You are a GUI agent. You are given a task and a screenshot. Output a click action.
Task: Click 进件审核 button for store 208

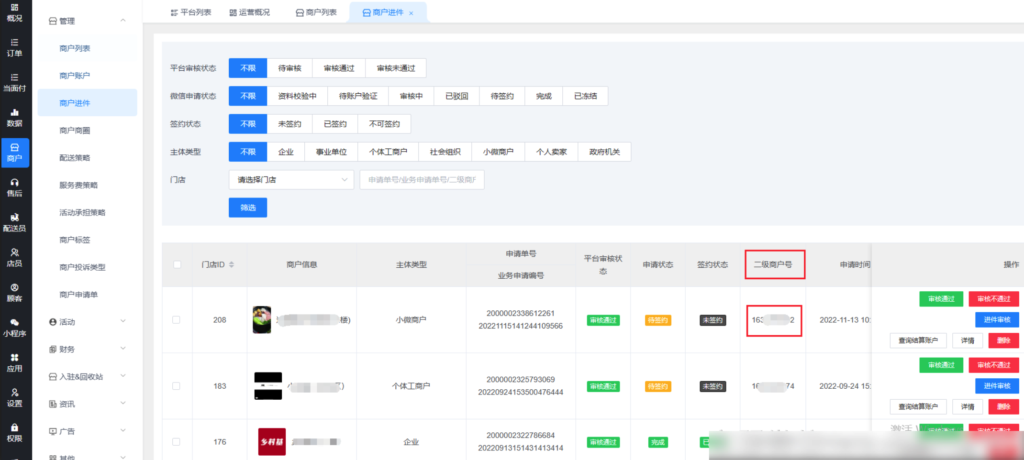[x=997, y=320]
